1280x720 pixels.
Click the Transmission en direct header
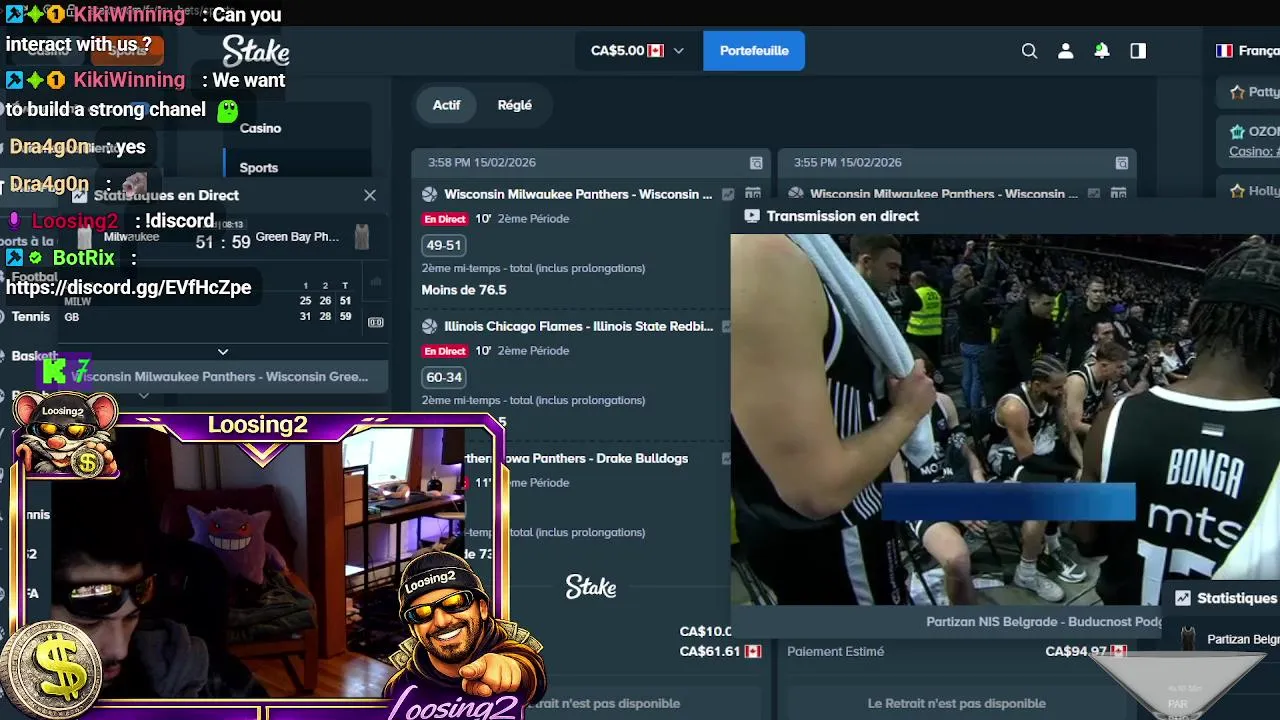pos(843,216)
